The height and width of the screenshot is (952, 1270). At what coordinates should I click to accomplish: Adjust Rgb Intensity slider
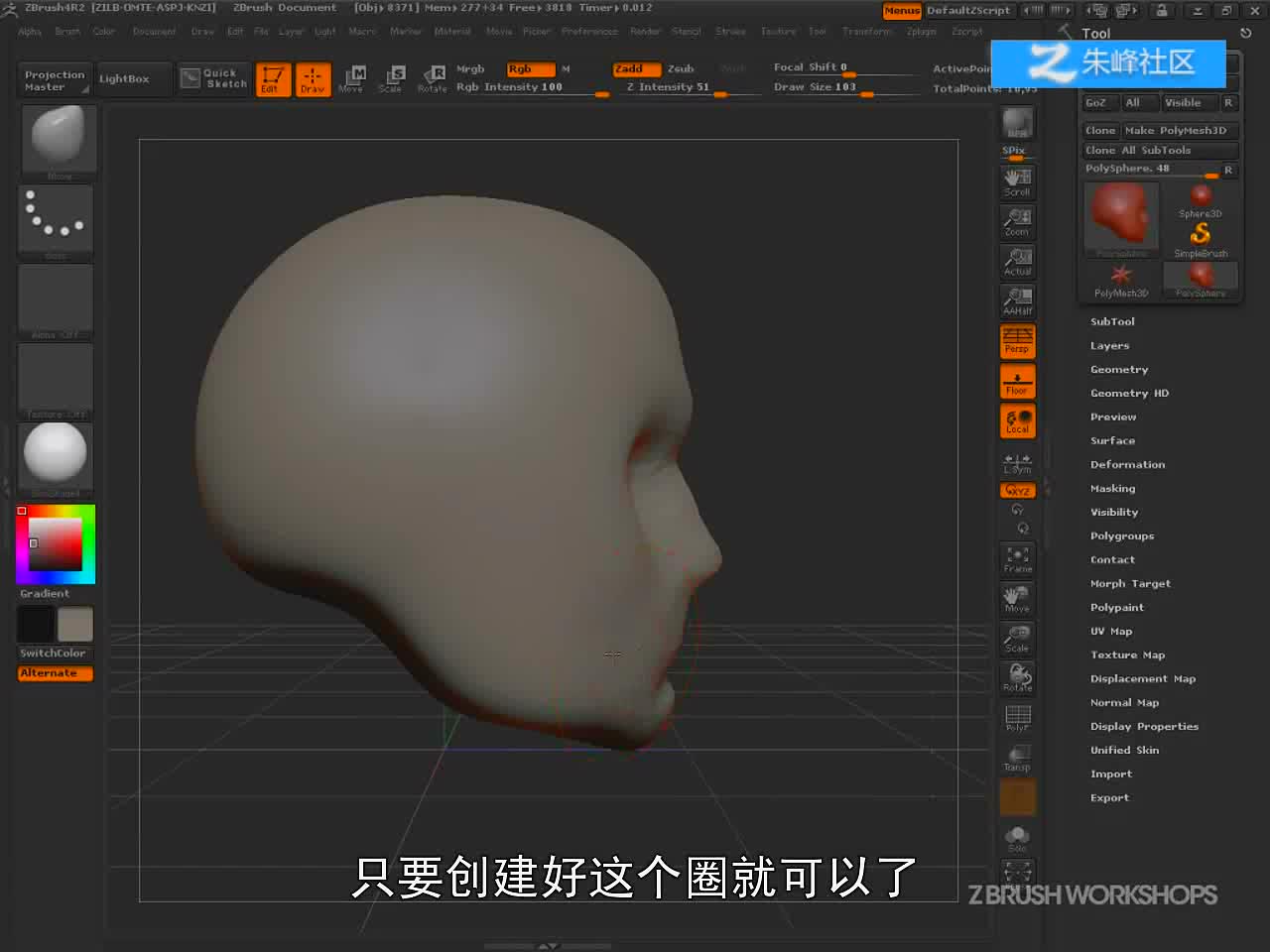[x=532, y=88]
